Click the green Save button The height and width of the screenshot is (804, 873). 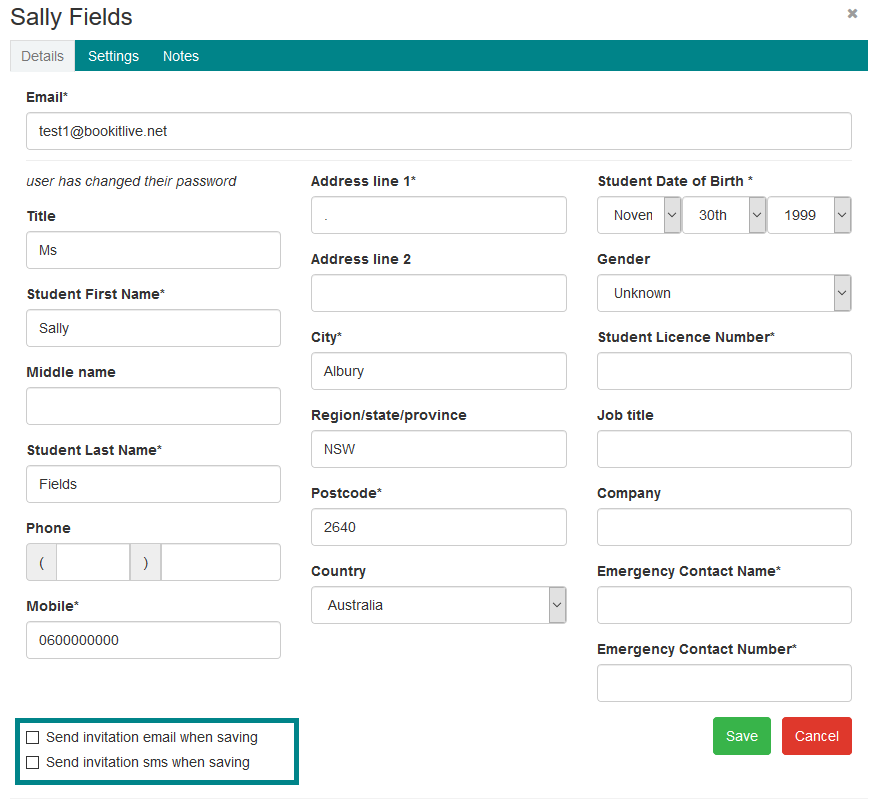[742, 736]
